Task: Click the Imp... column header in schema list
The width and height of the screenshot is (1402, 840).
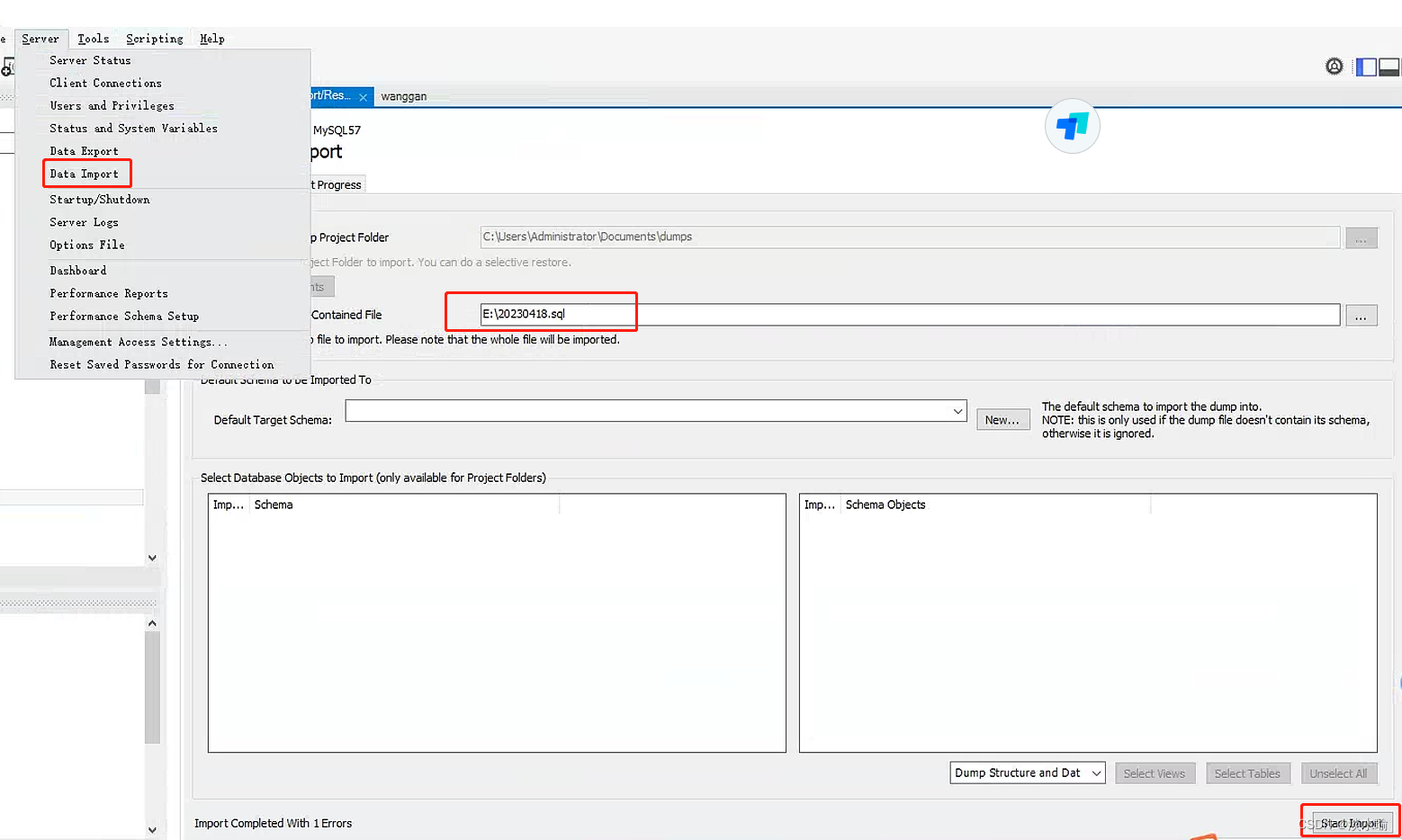Action: click(x=229, y=505)
